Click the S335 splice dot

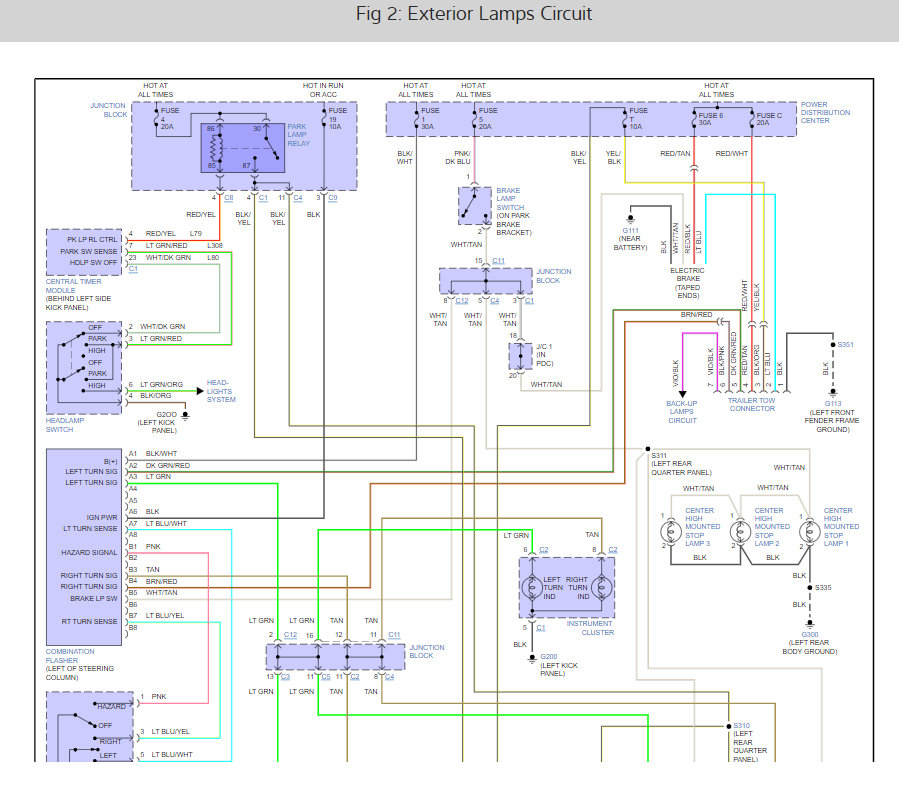[810, 588]
